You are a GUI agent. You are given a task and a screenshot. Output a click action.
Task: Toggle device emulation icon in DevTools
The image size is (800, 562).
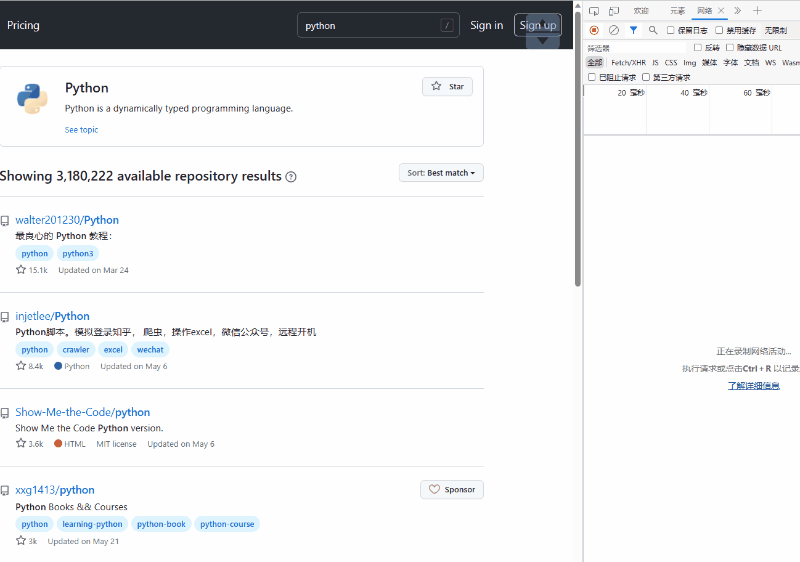coord(614,11)
